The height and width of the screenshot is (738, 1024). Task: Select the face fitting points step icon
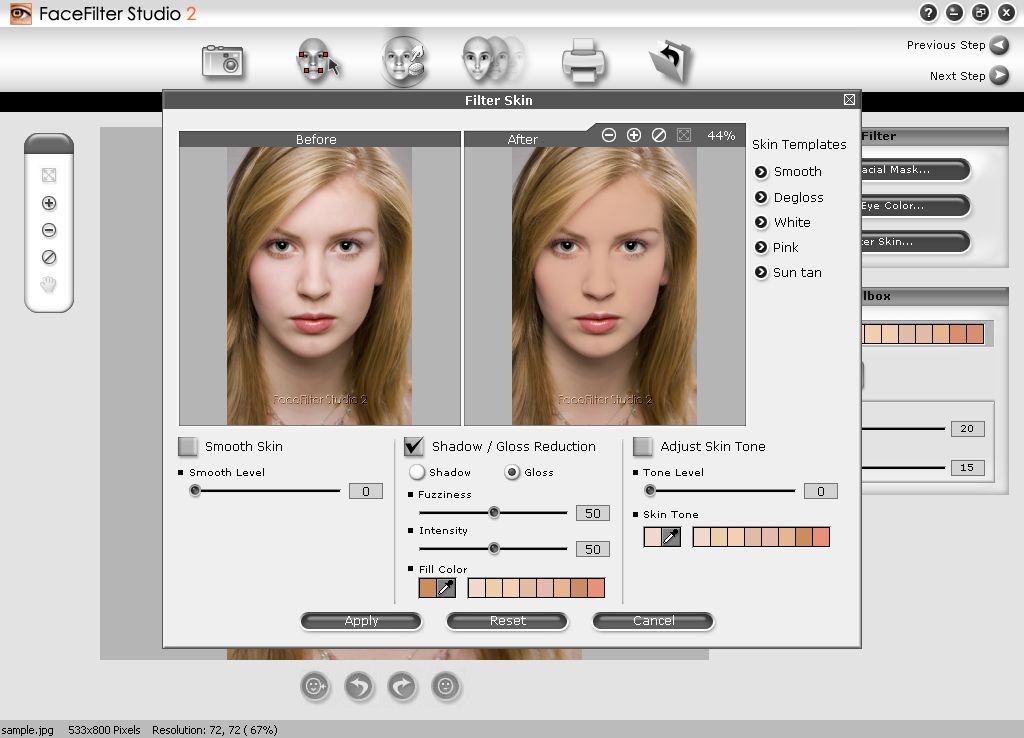[317, 61]
